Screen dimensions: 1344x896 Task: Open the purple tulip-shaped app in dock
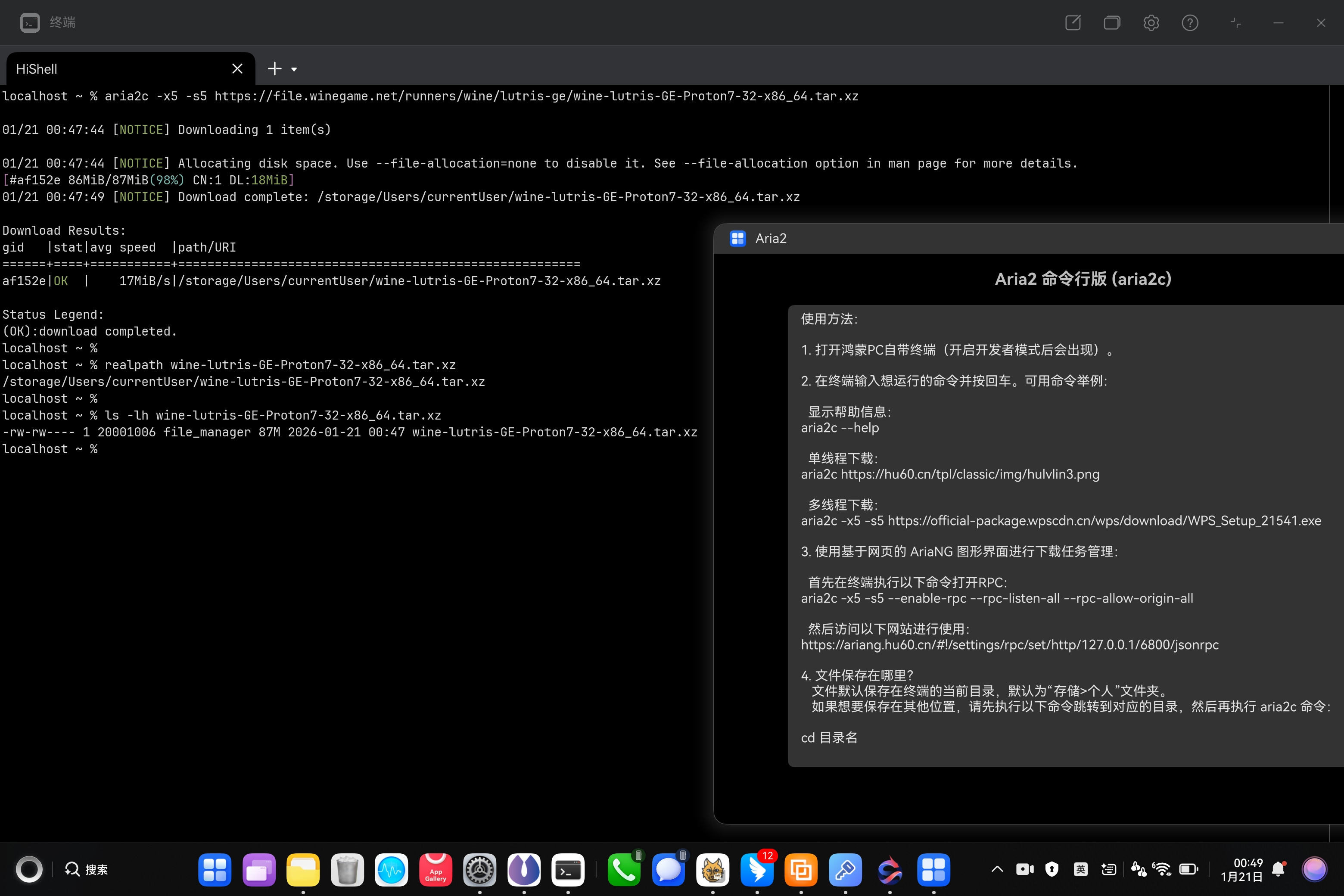tap(524, 870)
